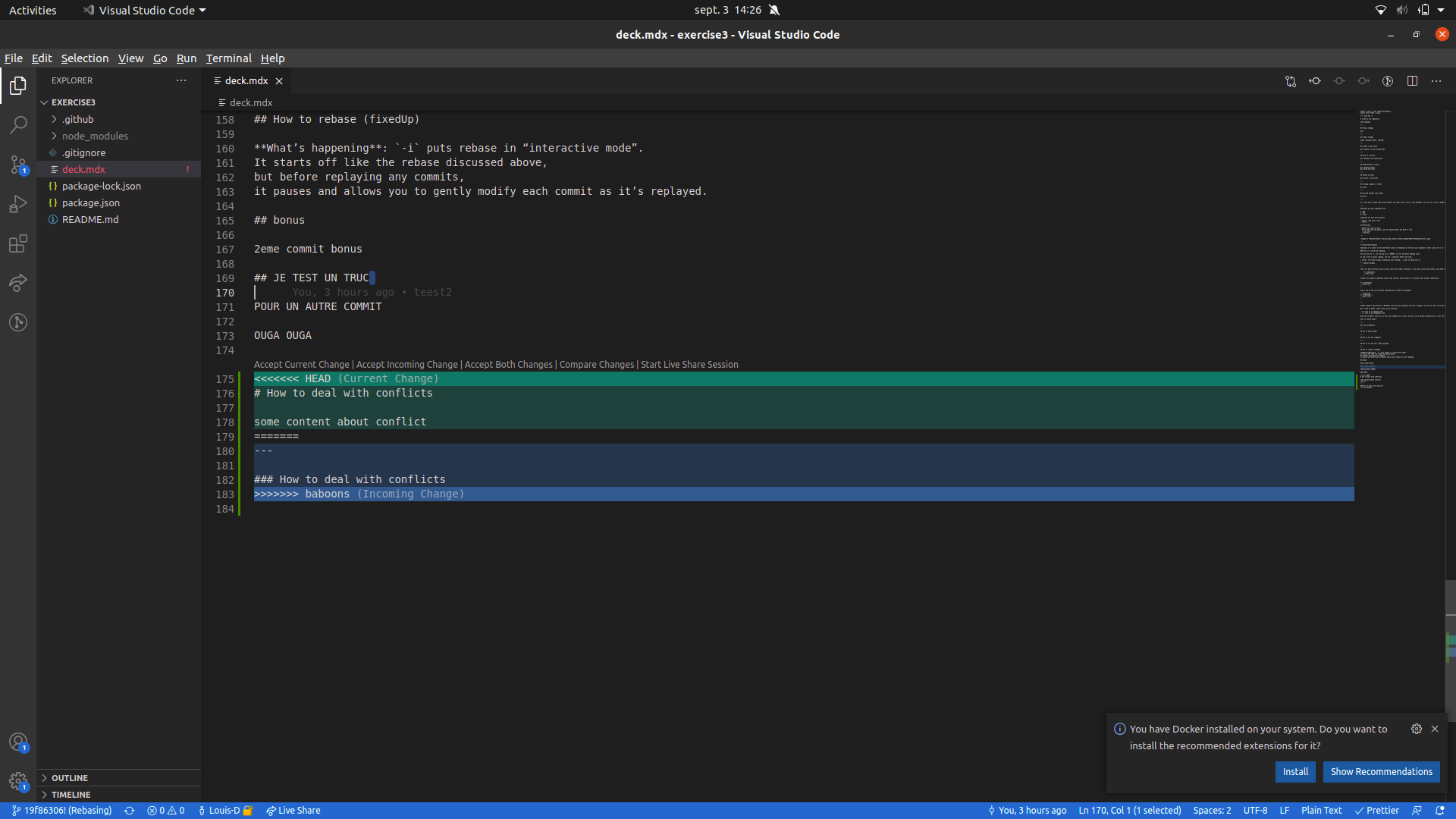The width and height of the screenshot is (1456, 819).
Task: Open the Search view in activity bar
Action: (18, 124)
